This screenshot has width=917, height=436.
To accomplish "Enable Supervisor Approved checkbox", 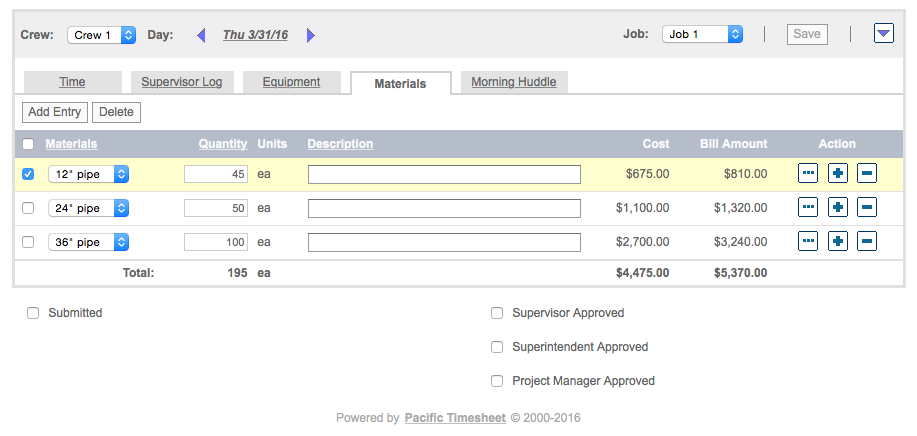I will [497, 313].
